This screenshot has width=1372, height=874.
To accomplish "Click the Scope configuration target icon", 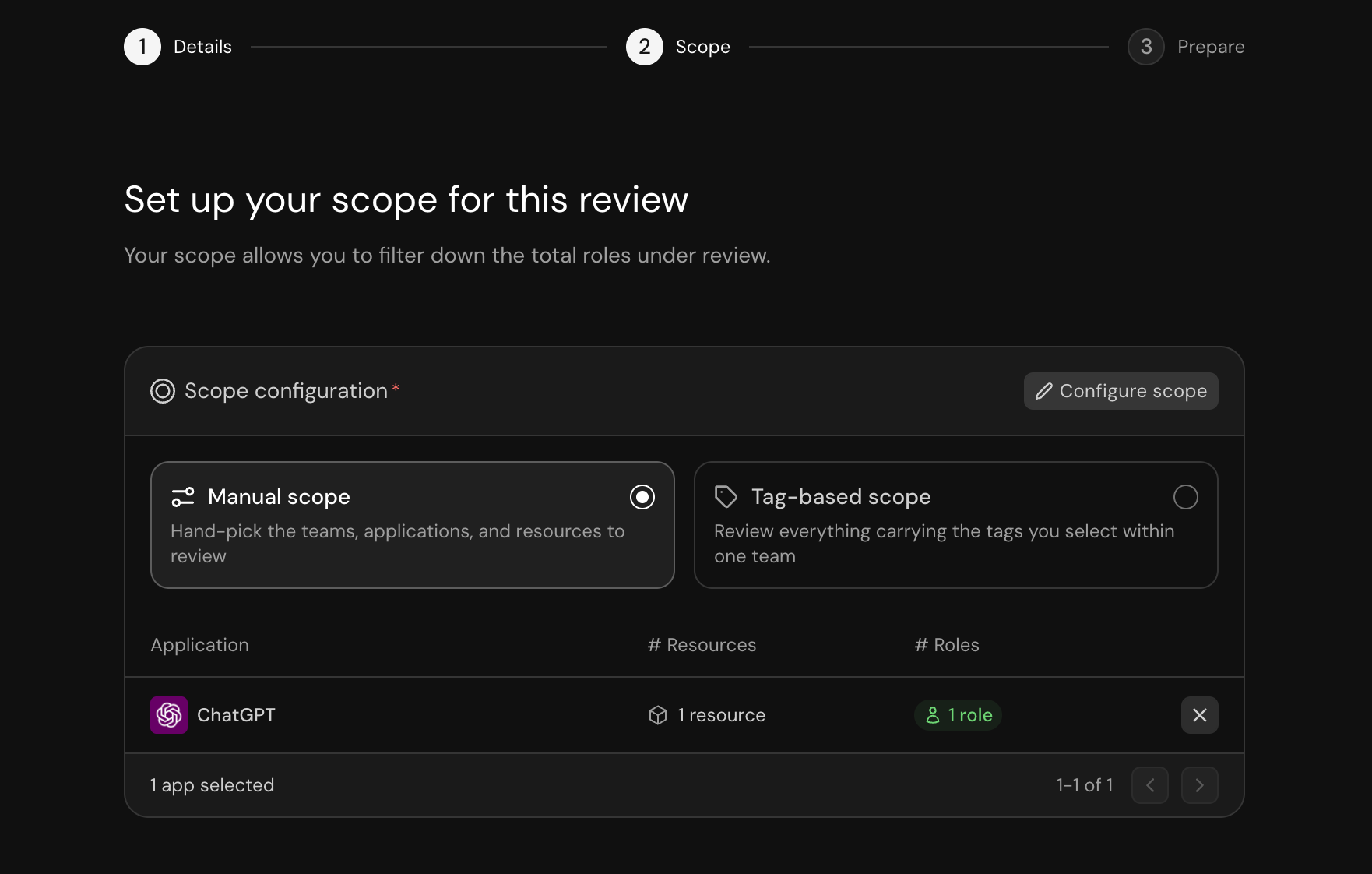I will click(163, 391).
